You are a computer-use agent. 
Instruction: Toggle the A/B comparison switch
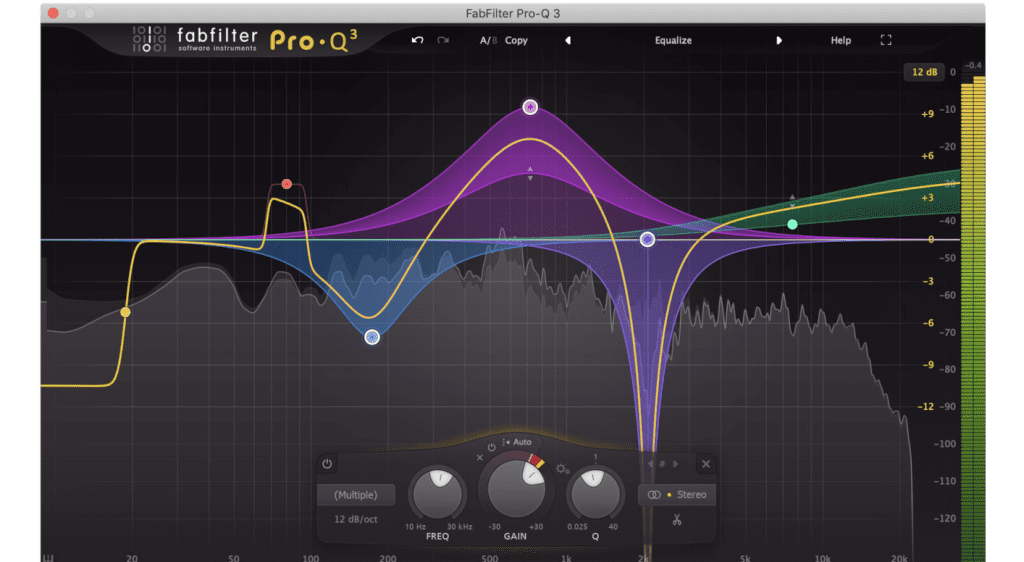click(x=488, y=40)
